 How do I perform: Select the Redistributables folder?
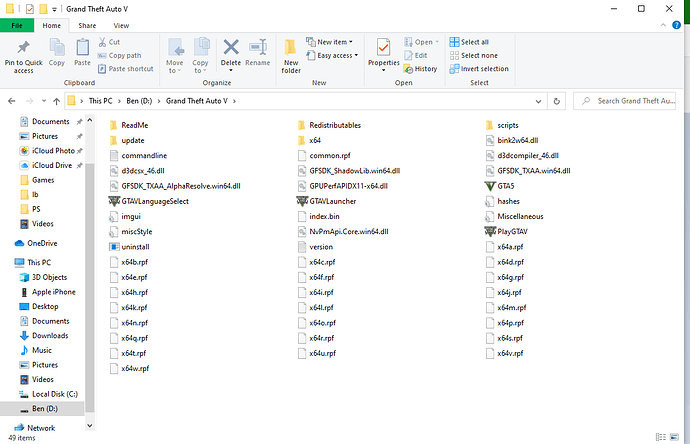tap(329, 125)
